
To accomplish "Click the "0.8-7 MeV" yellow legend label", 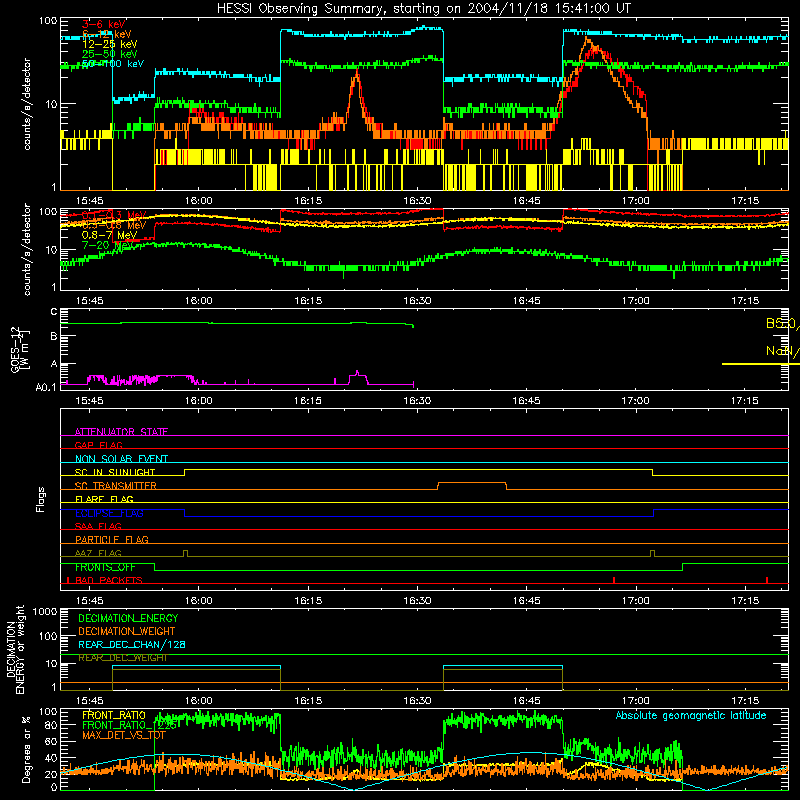I will (109, 235).
